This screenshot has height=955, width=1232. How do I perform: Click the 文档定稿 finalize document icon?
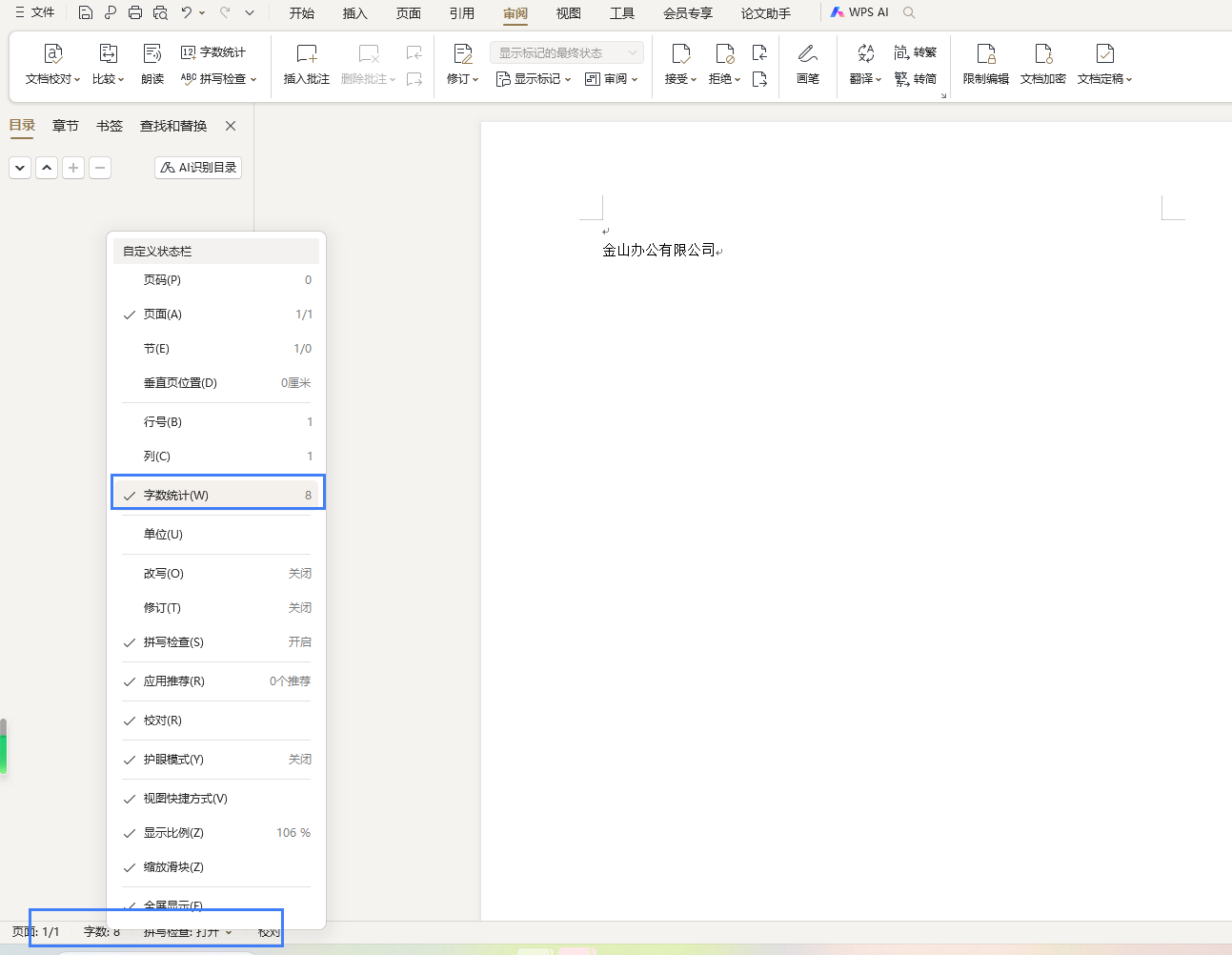tap(1105, 53)
